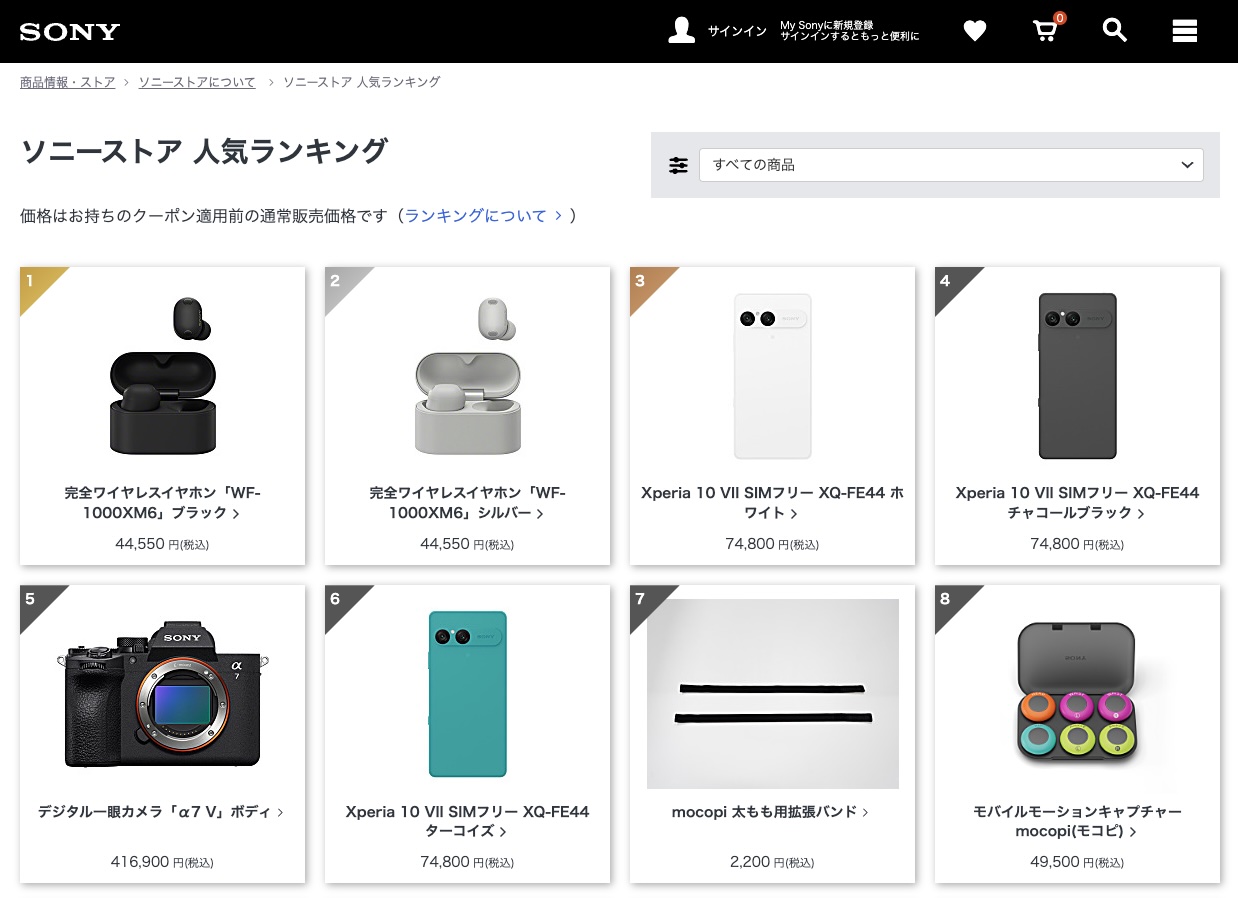The width and height of the screenshot is (1238, 898).
Task: Click the Sony logo in header
Action: click(x=70, y=31)
